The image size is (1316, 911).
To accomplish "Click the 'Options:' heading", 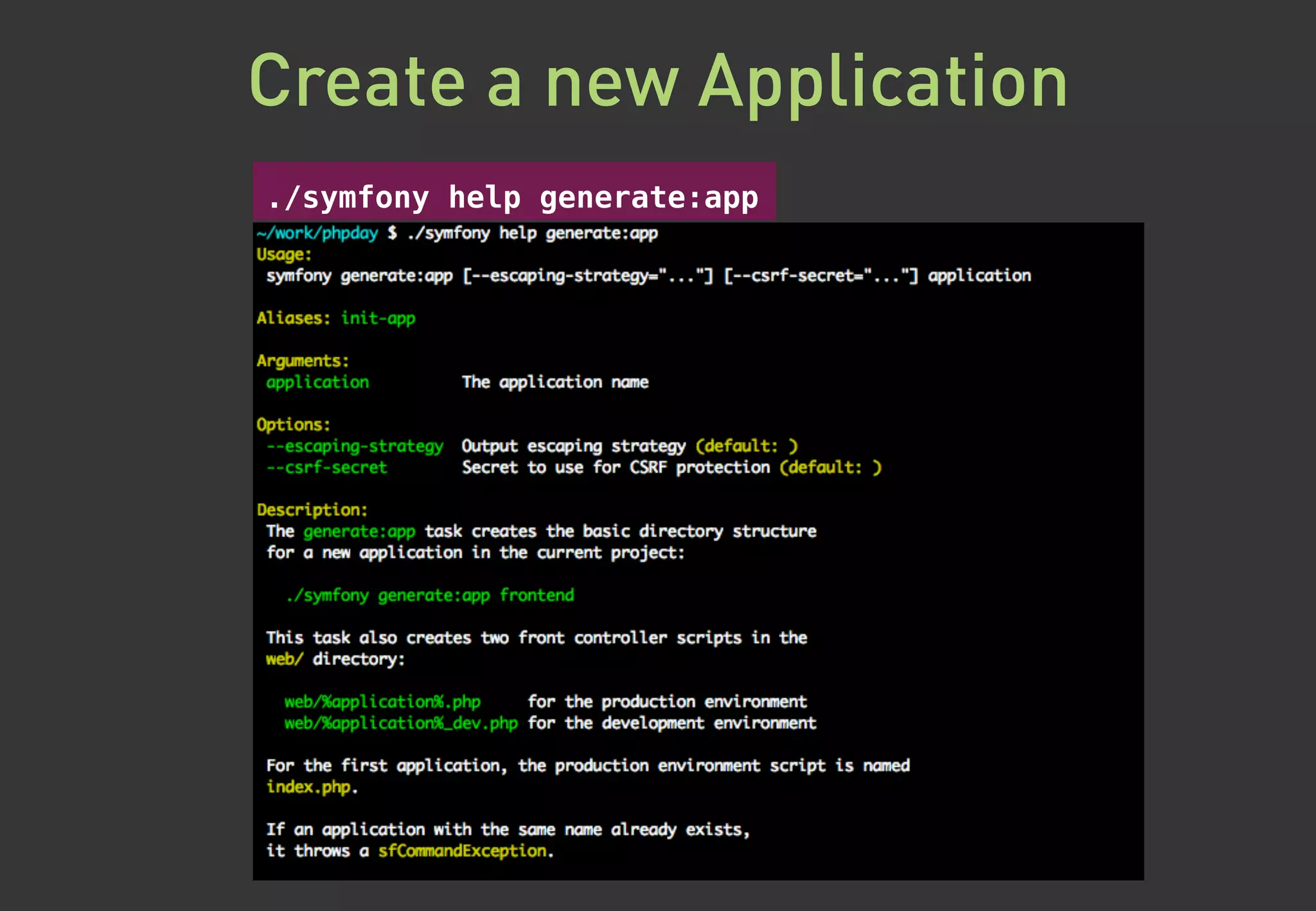I will coord(294,425).
